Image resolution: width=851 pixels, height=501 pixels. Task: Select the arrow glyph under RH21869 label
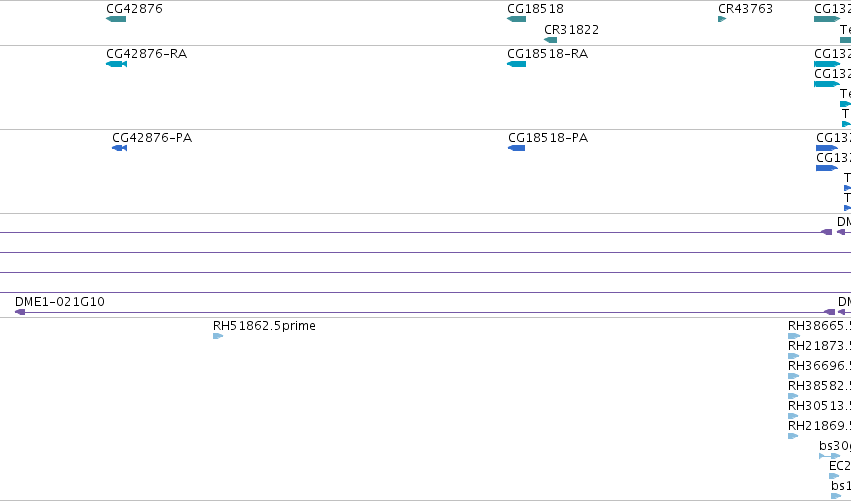793,436
